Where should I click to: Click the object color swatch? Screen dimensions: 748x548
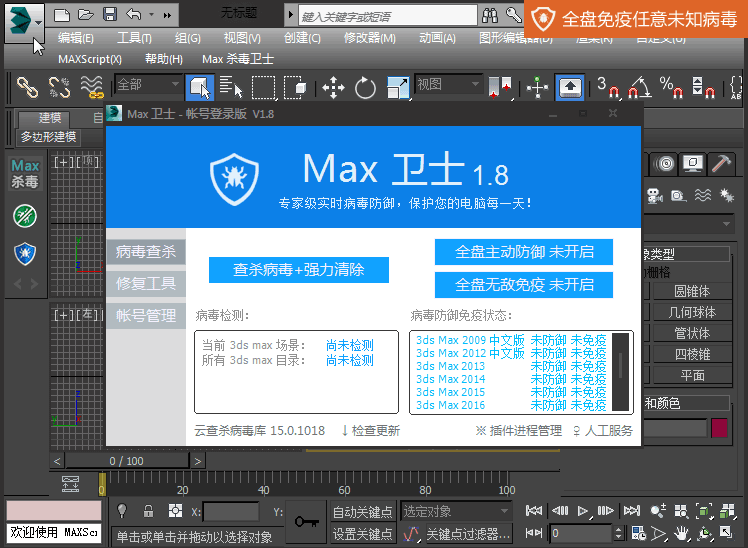tap(719, 428)
